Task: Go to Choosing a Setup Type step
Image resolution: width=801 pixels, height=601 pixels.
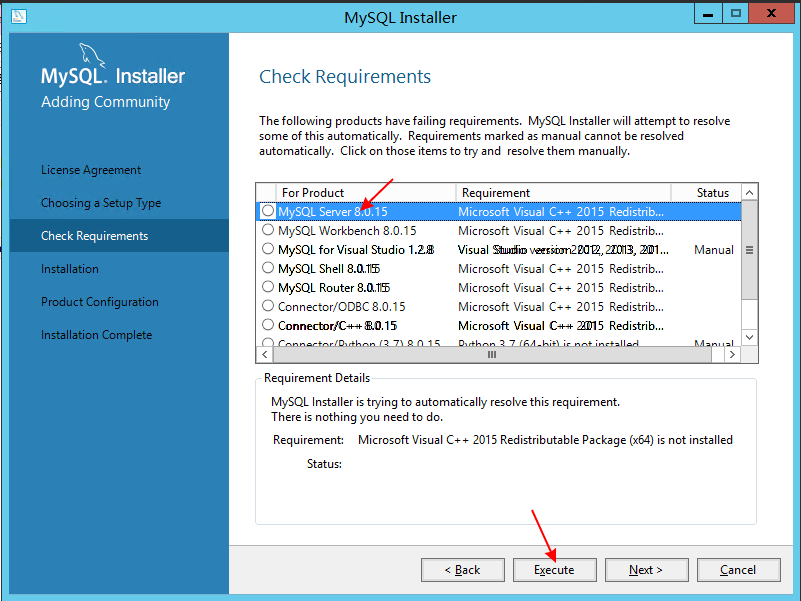Action: pyautogui.click(x=101, y=203)
